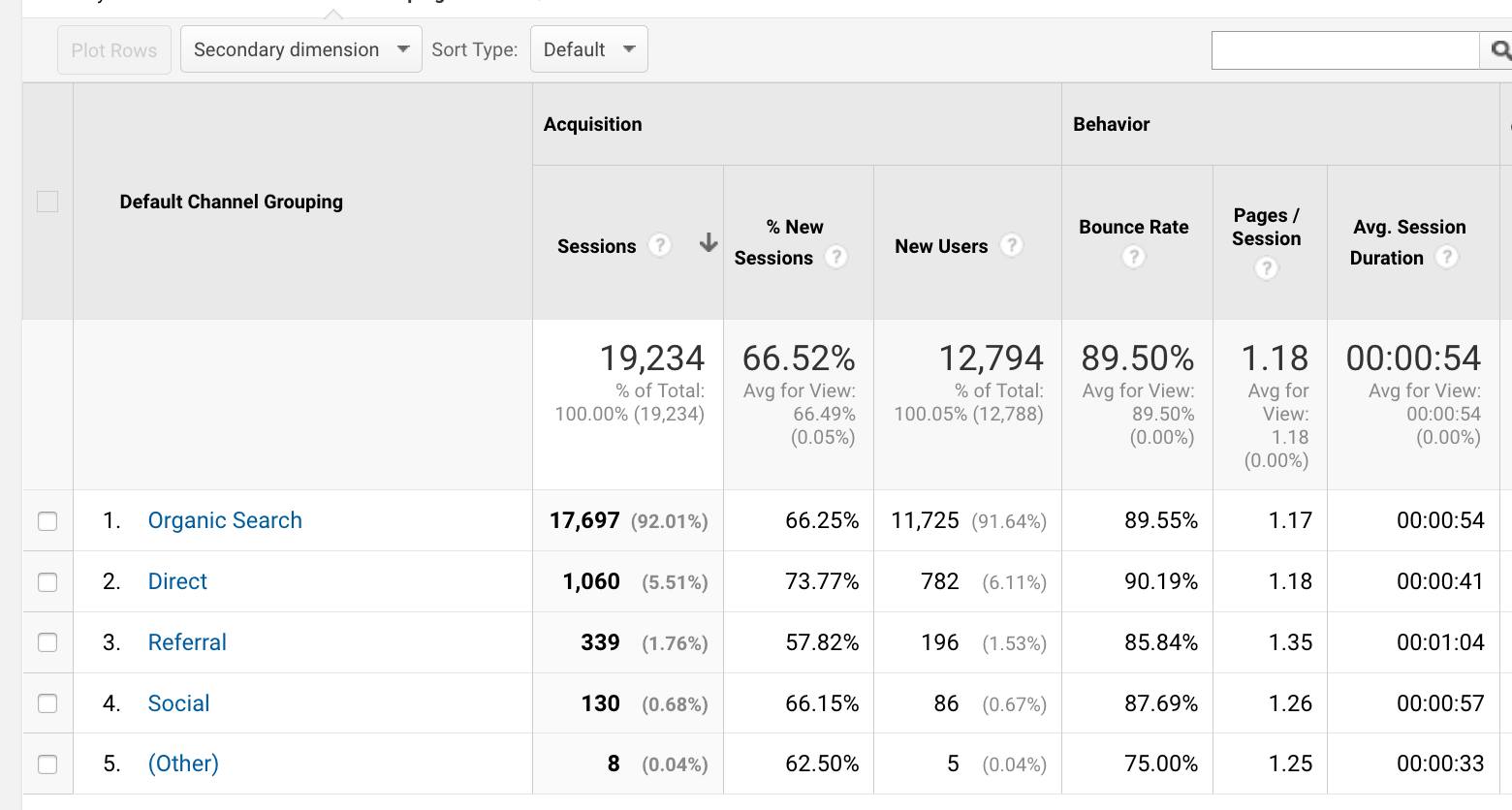
Task: Click Referral pages per session 1.35
Action: (1291, 642)
